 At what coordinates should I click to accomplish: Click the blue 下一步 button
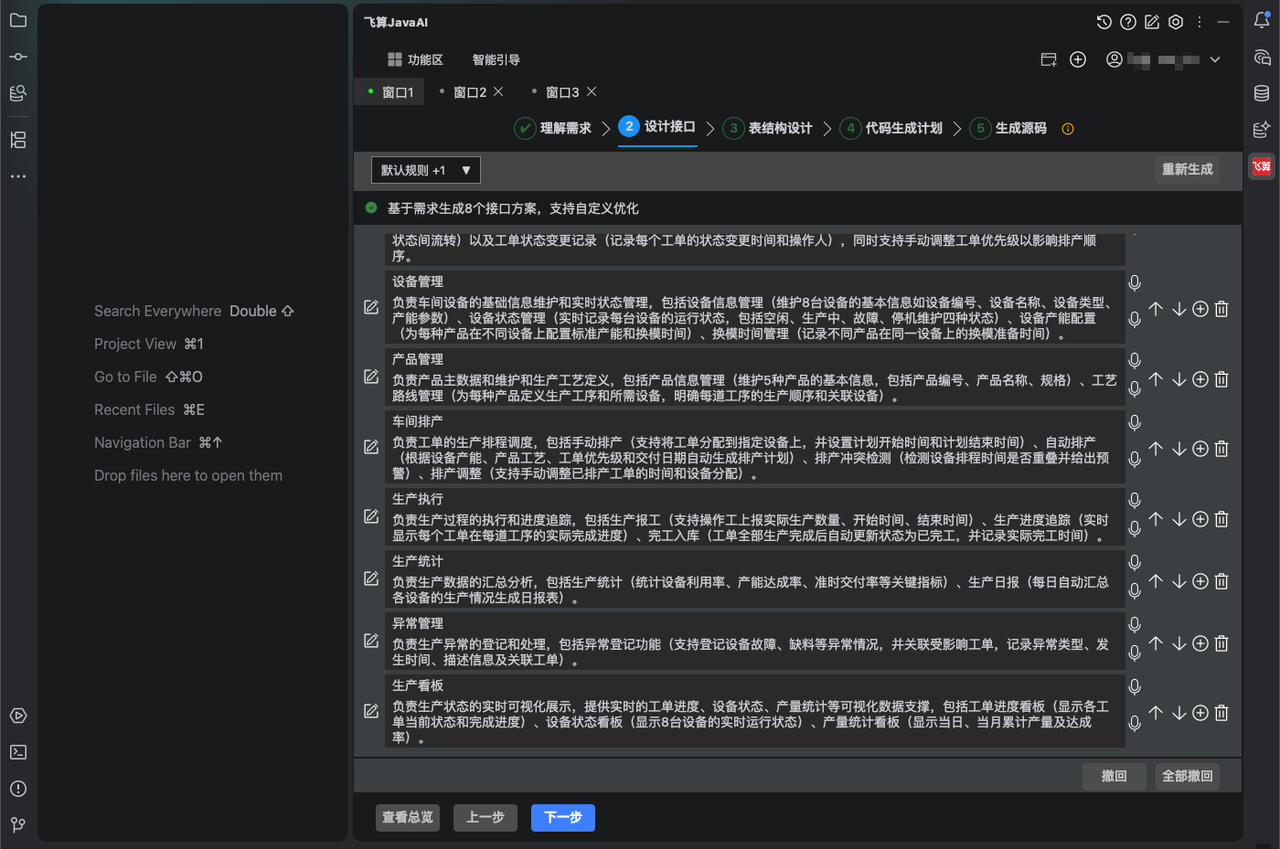[x=563, y=817]
